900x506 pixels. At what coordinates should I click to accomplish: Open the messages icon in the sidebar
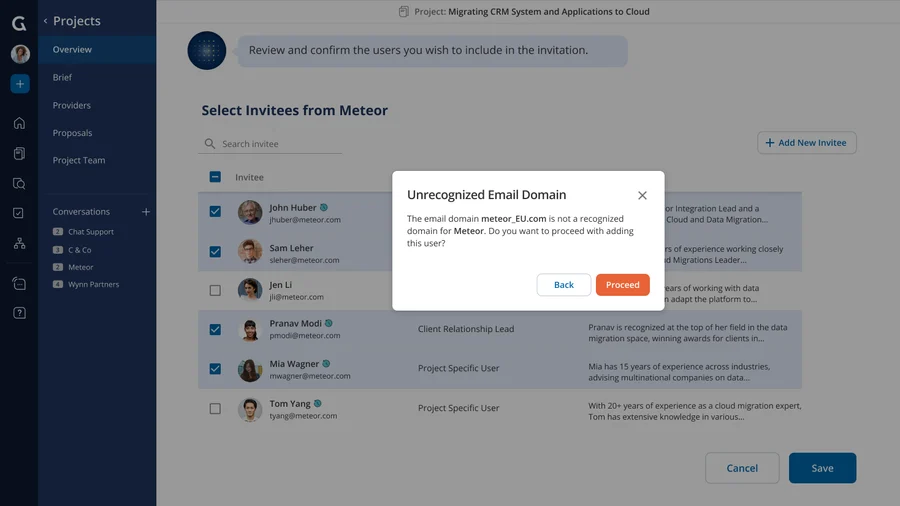click(20, 283)
